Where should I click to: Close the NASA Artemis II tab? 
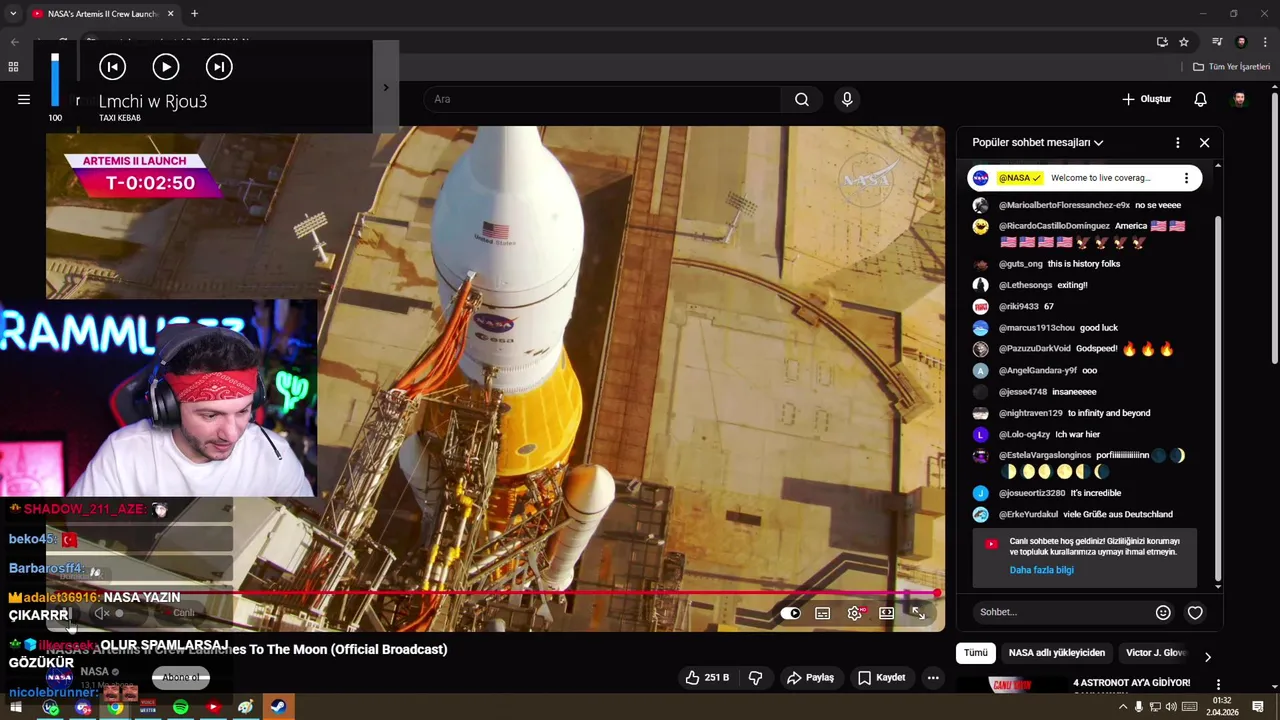point(170,14)
